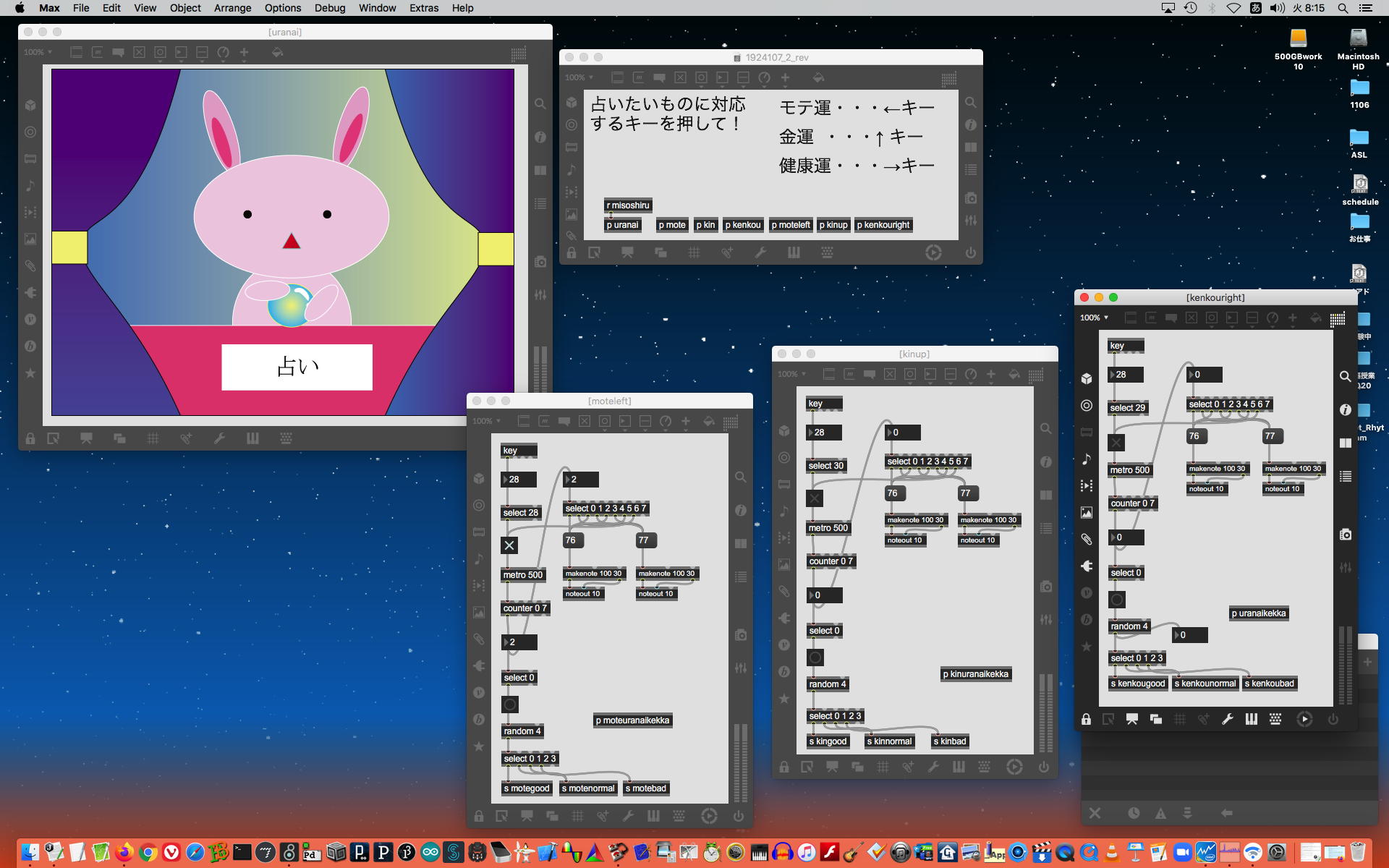The image size is (1389, 868).
Task: Toggle the X toggle object in moteleft patcher
Action: pos(509,545)
